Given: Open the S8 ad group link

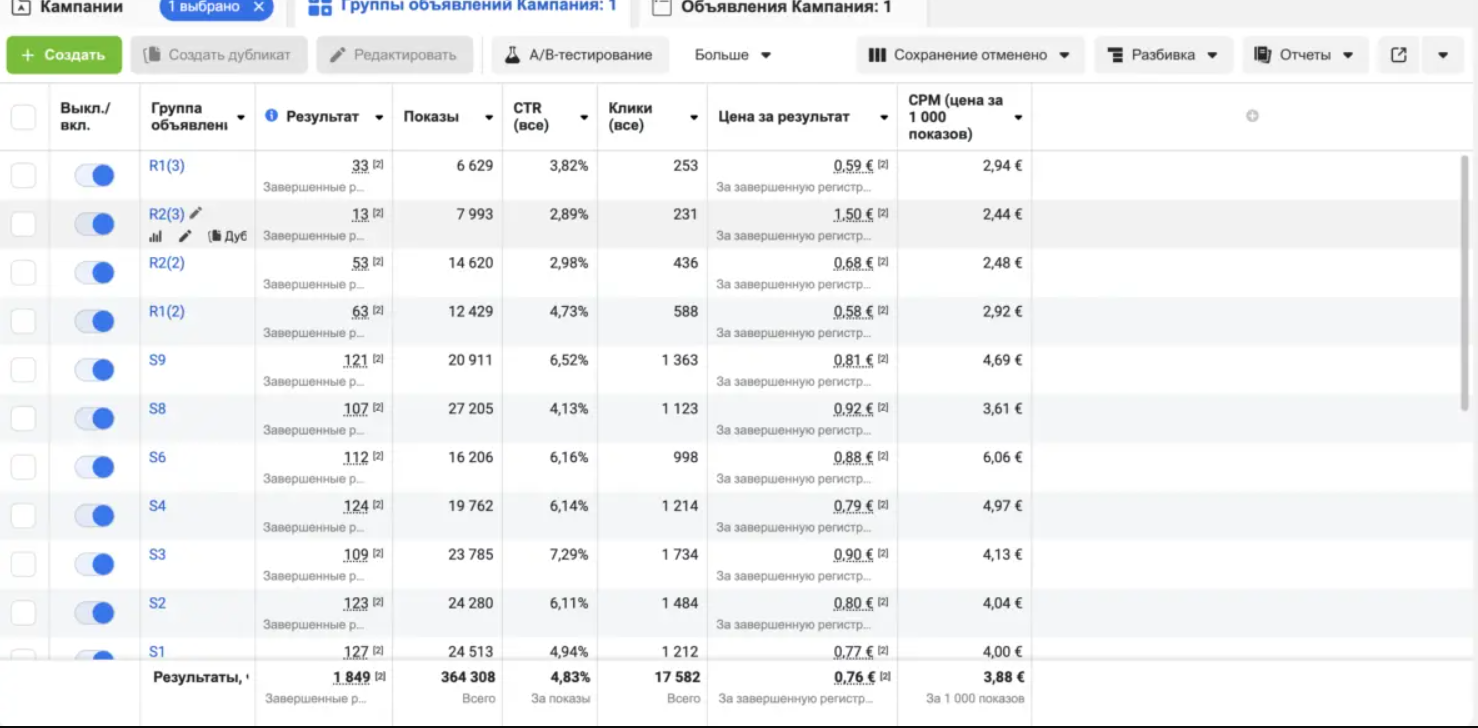Looking at the screenshot, I should point(158,409).
